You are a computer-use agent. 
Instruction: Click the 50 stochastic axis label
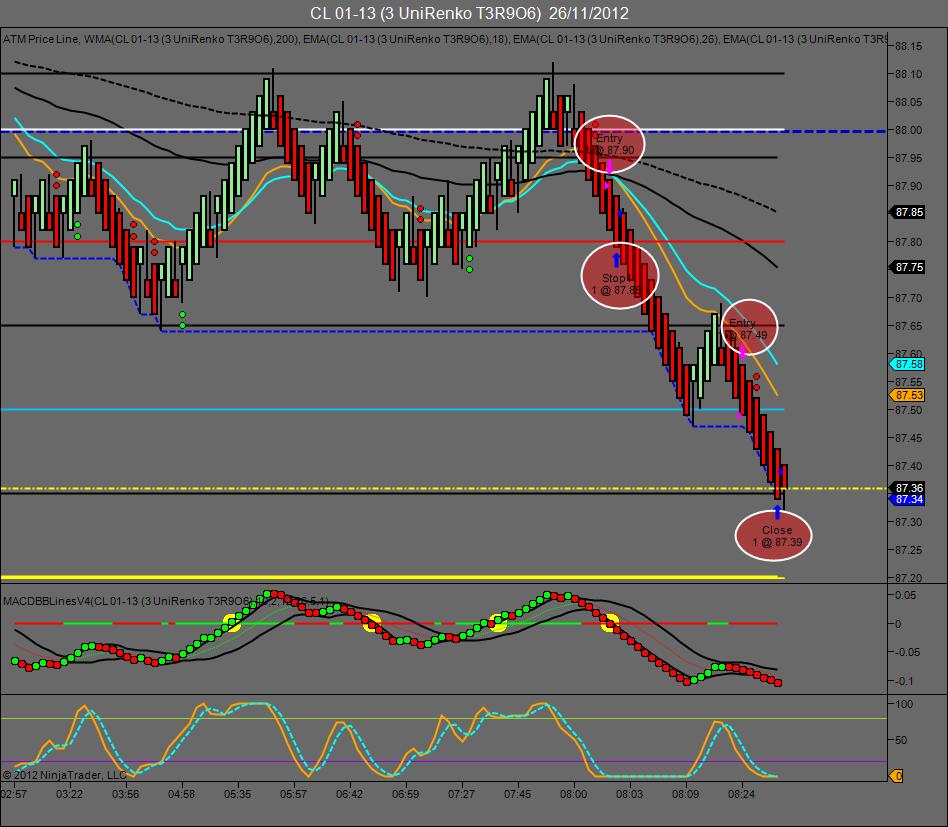[x=901, y=741]
